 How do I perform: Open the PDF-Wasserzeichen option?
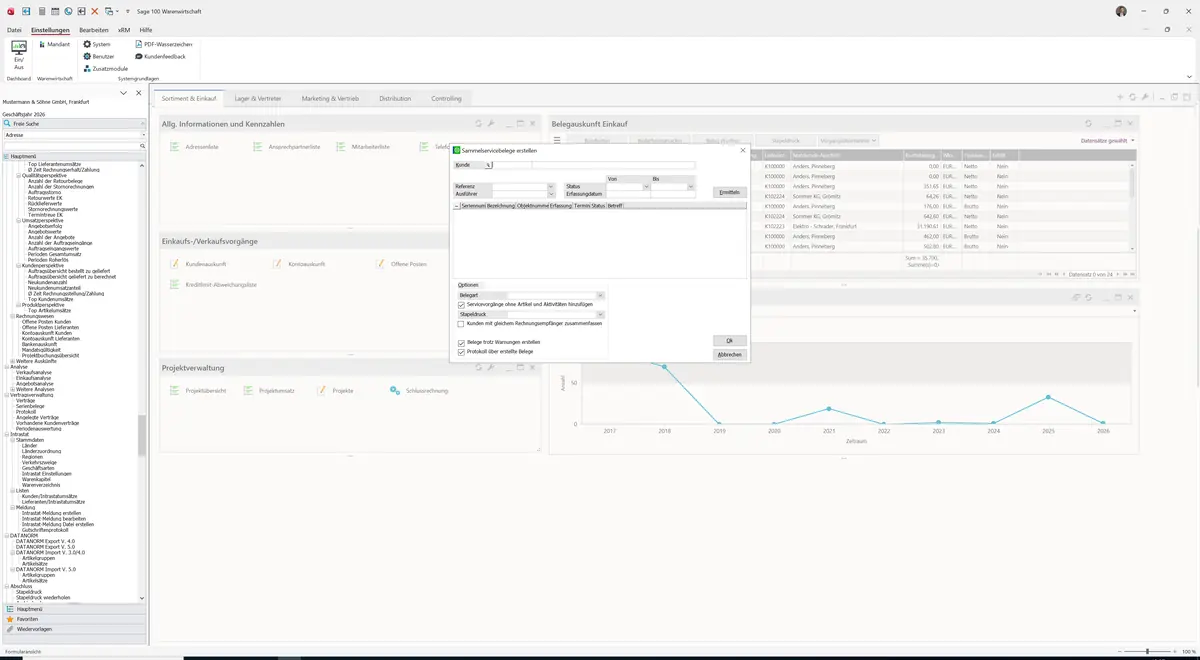tap(163, 44)
